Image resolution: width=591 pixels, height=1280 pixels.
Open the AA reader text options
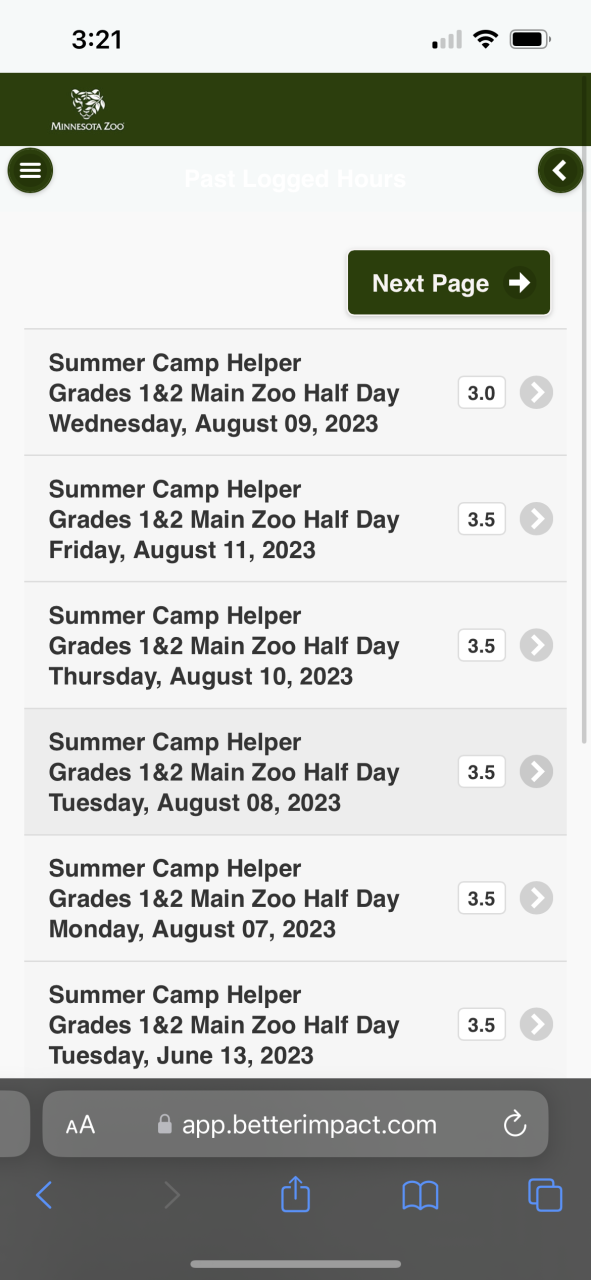[x=80, y=1125]
